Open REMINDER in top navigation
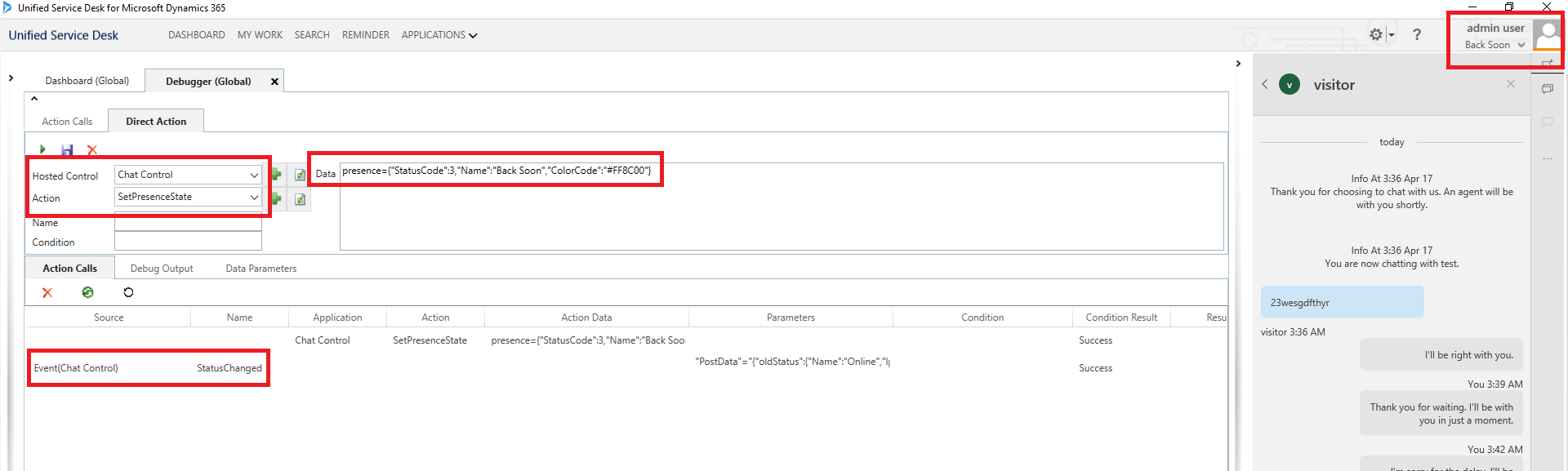Screen dimensions: 1568x471 click(366, 35)
